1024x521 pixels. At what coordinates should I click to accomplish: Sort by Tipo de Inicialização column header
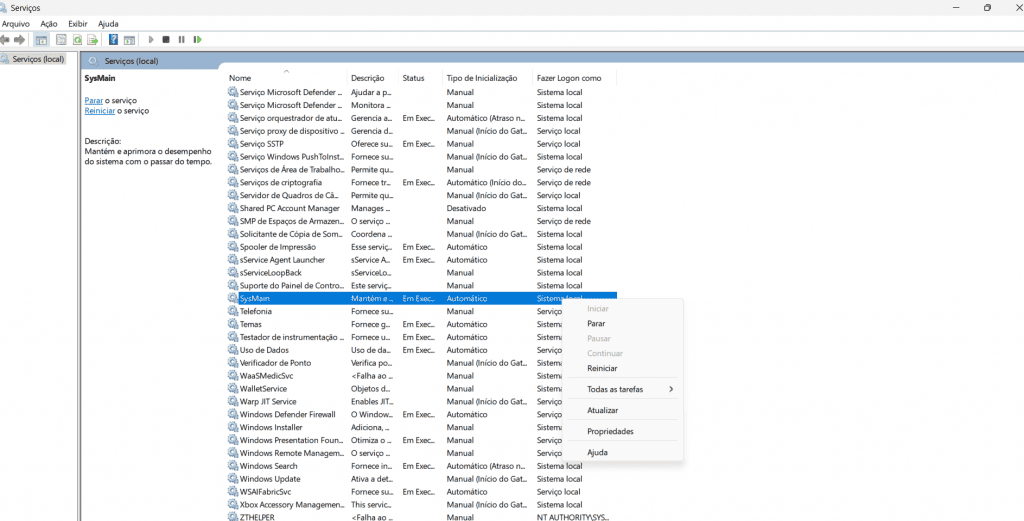pos(481,78)
